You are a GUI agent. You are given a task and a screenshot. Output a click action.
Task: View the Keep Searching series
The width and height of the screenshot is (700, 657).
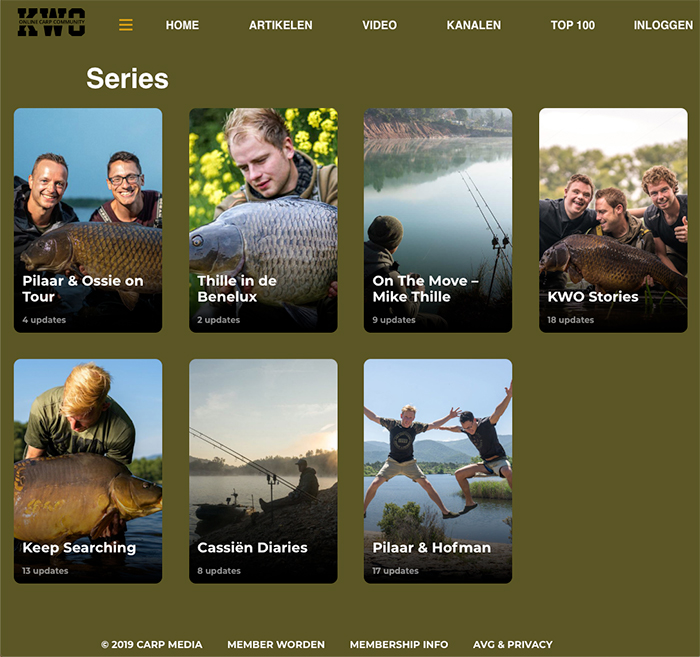88,471
